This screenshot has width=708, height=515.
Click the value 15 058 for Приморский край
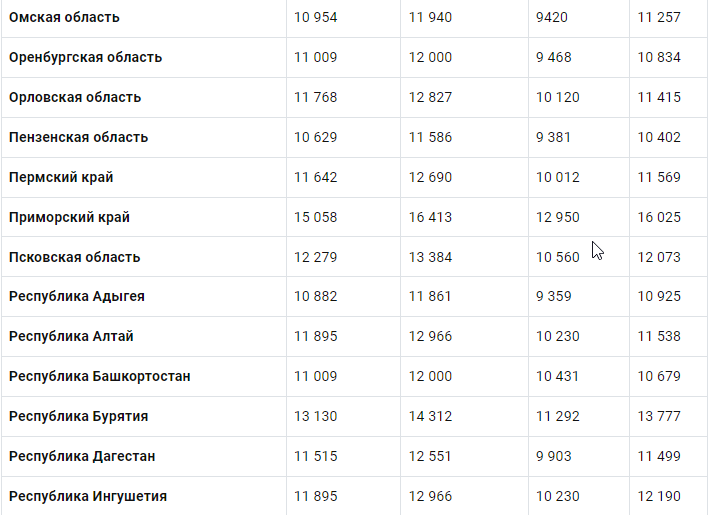click(x=316, y=217)
